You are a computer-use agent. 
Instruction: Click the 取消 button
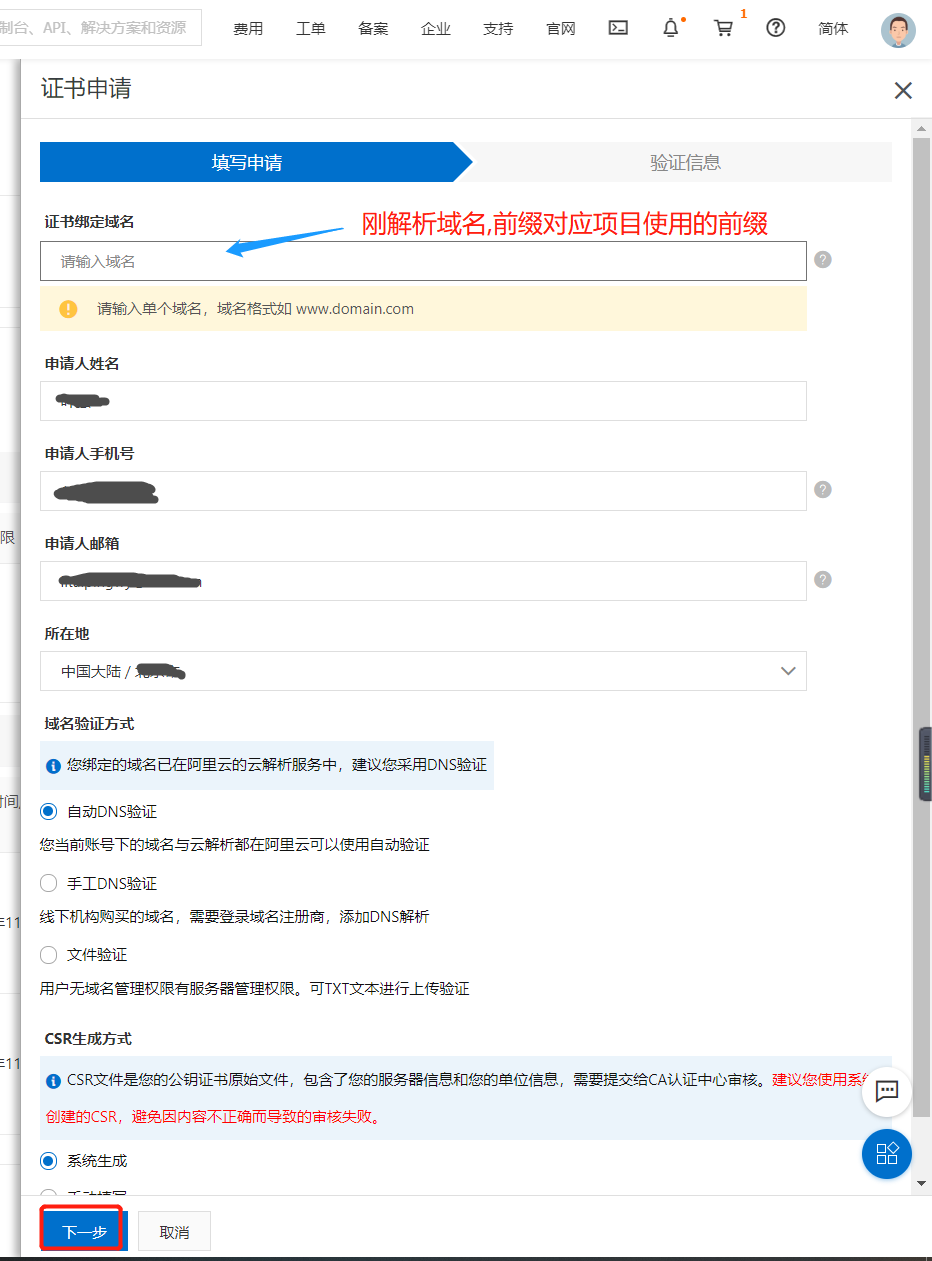click(x=174, y=1232)
